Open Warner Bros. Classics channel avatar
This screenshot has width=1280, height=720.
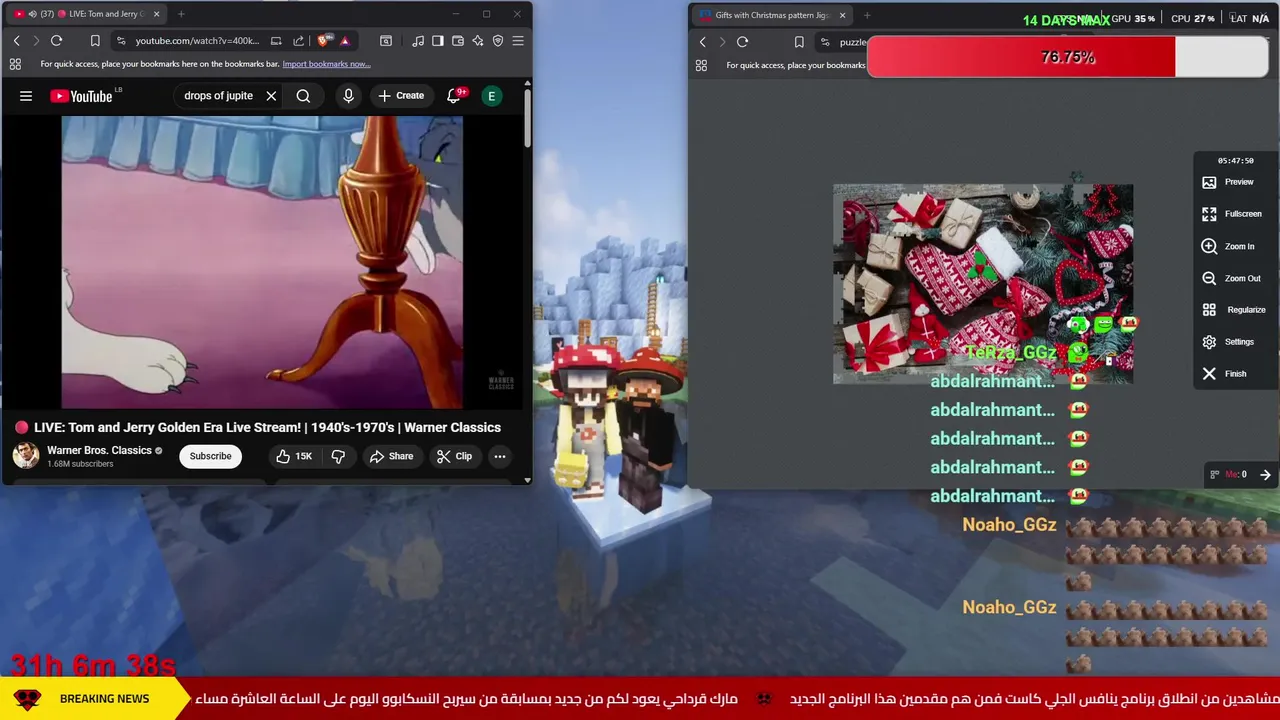pyautogui.click(x=25, y=456)
